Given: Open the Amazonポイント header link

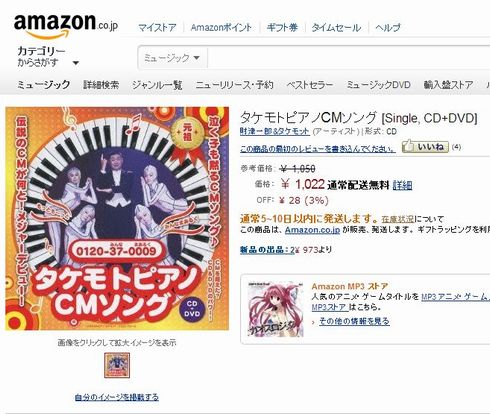Looking at the screenshot, I should (221, 28).
